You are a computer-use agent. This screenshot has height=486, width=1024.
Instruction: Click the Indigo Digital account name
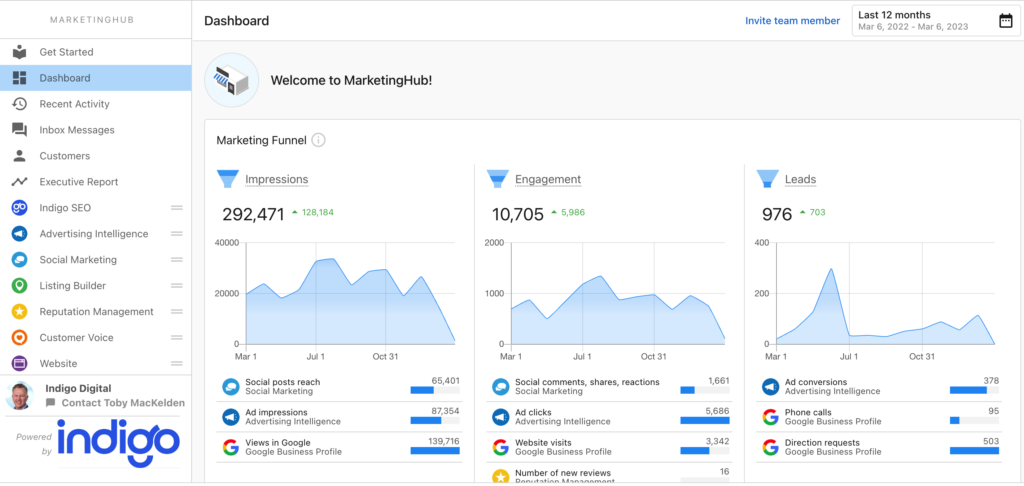coord(78,388)
